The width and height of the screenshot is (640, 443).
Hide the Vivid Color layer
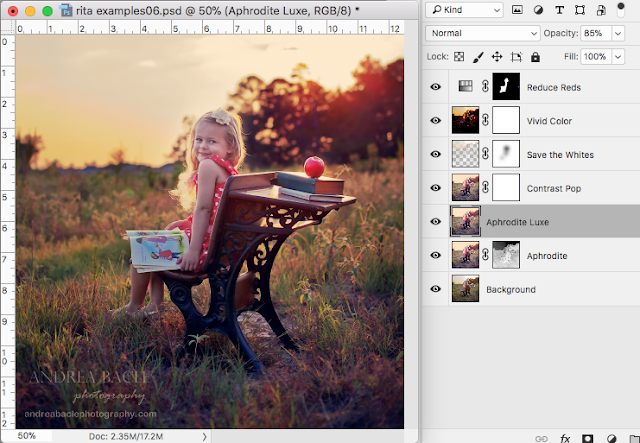click(x=436, y=120)
